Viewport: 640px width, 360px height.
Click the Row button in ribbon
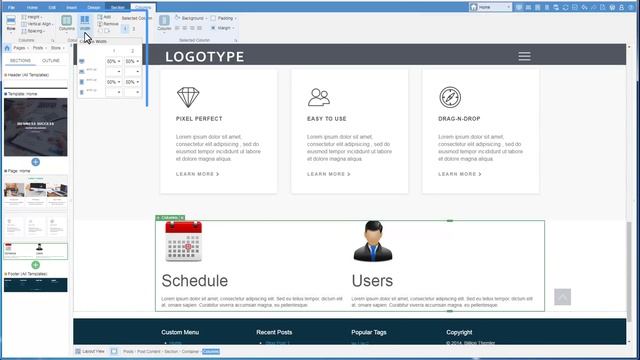click(11, 23)
